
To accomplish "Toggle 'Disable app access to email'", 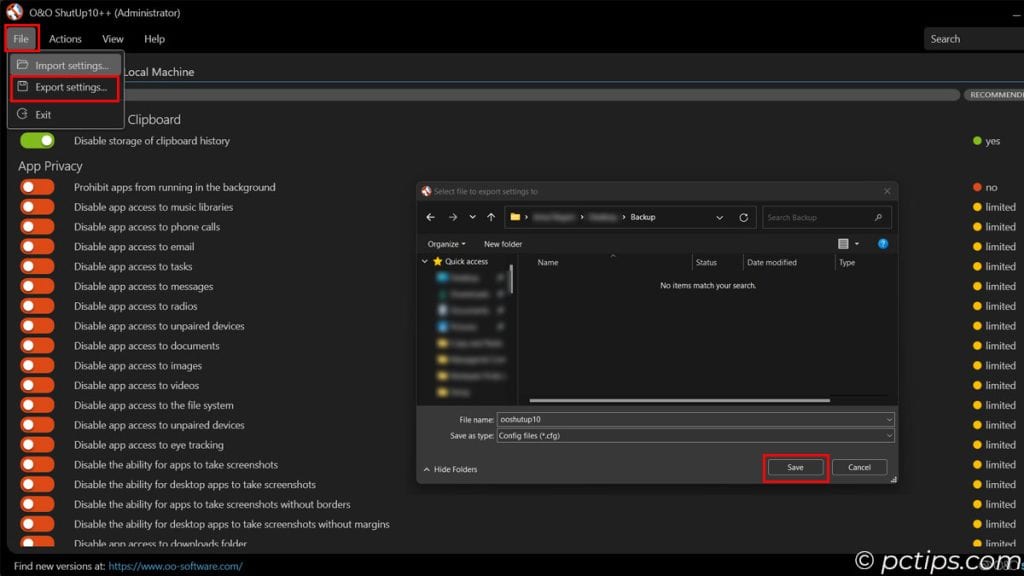I will (37, 247).
